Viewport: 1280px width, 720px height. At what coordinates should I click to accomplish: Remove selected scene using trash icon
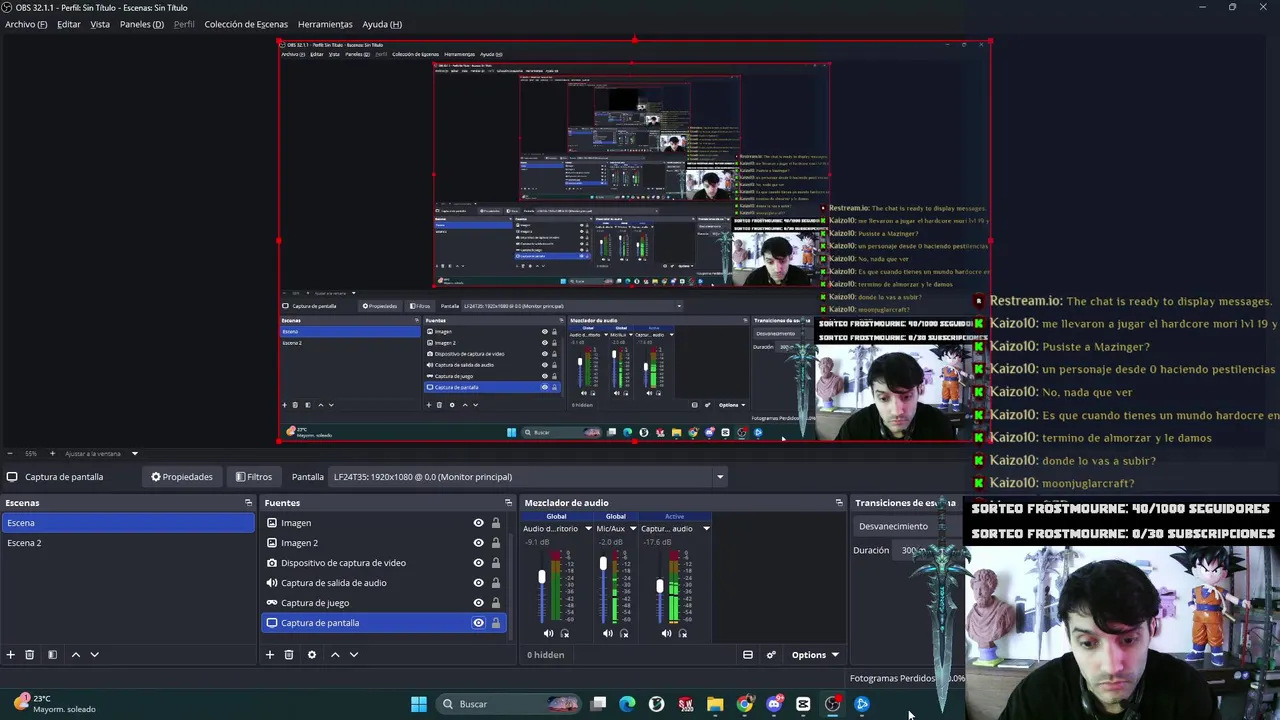(29, 654)
